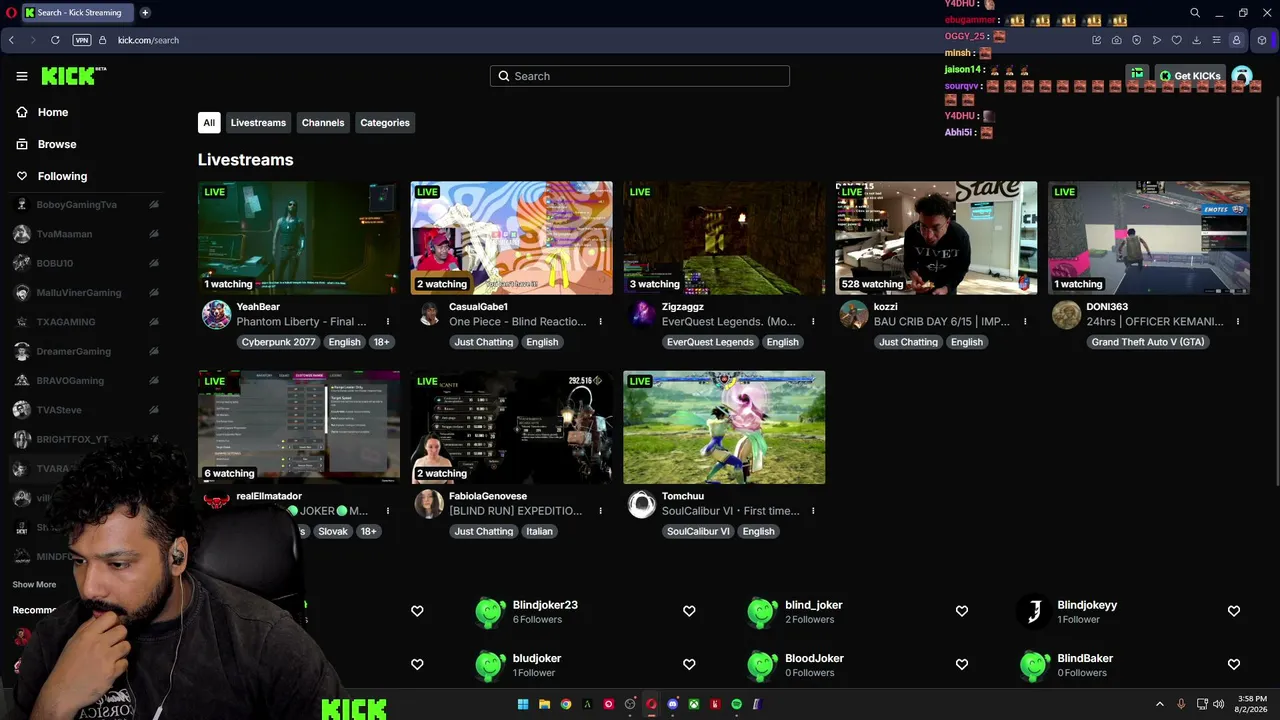Follow the blind_joker channel with heart
This screenshot has height=720, width=1280.
coord(961,611)
